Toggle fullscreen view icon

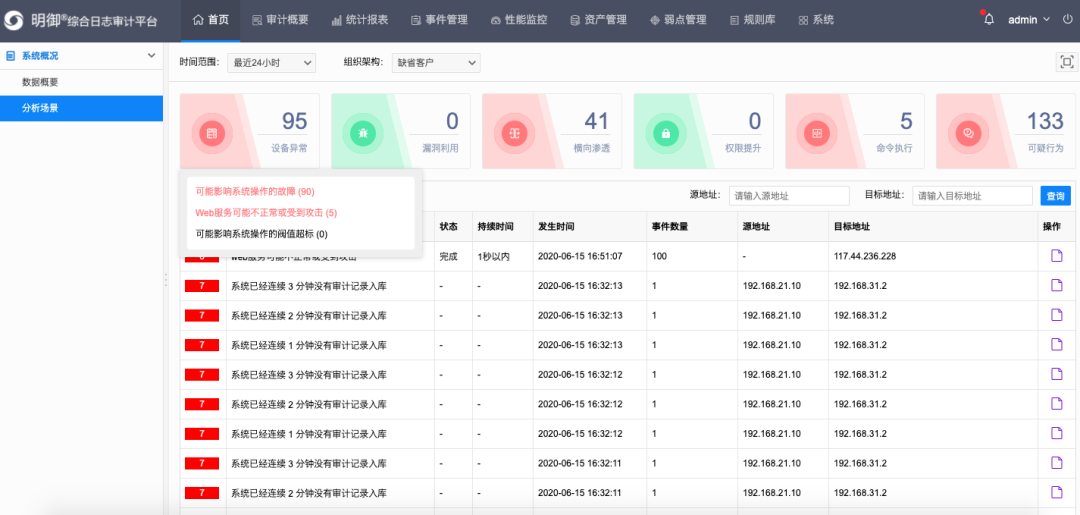[x=1066, y=62]
